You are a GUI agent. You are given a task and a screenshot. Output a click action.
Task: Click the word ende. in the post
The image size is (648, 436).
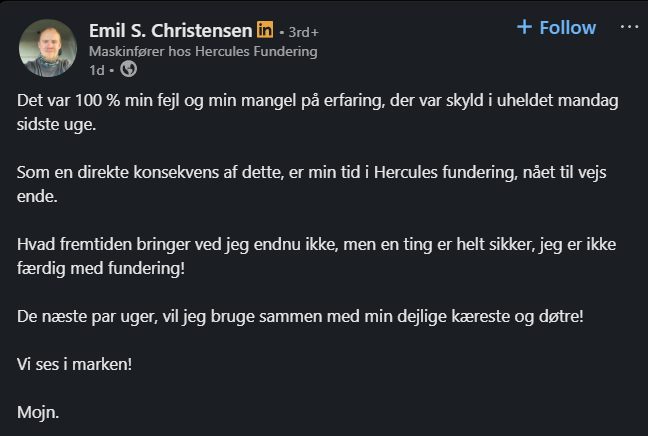click(37, 196)
